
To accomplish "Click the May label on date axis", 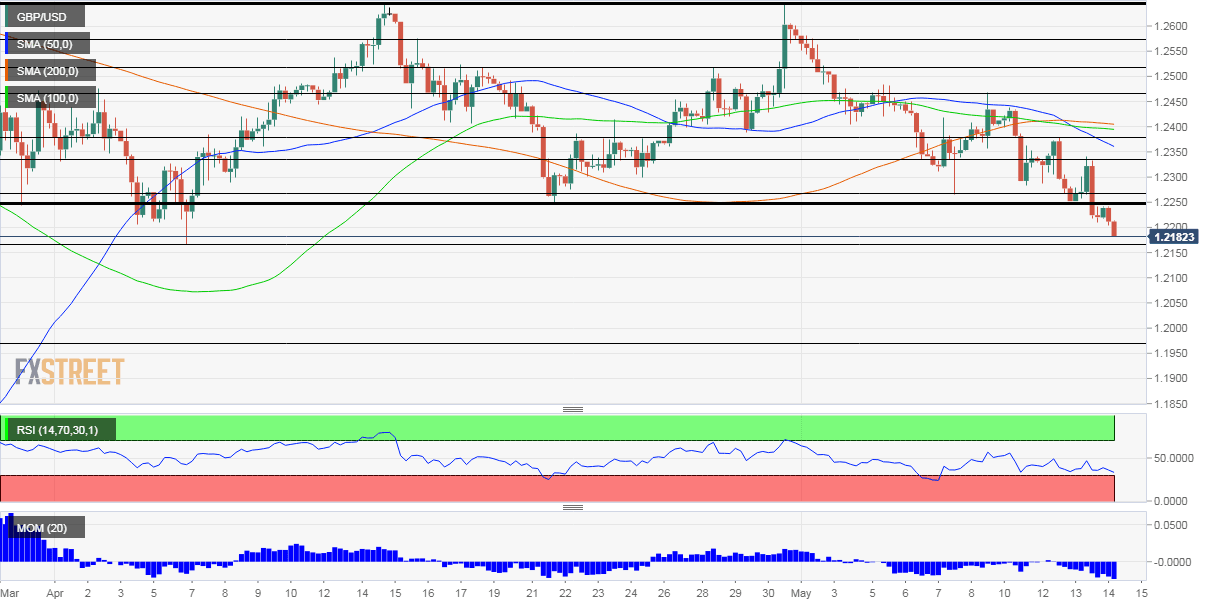I will coord(801,592).
